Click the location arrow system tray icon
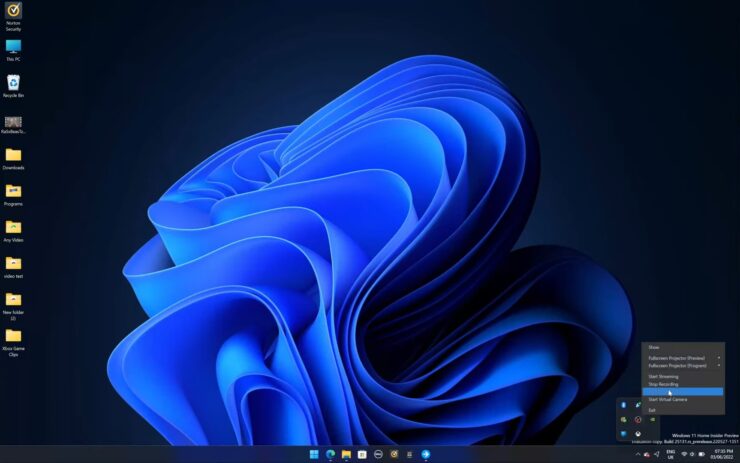Viewport: 740px width, 463px height. pos(656,455)
